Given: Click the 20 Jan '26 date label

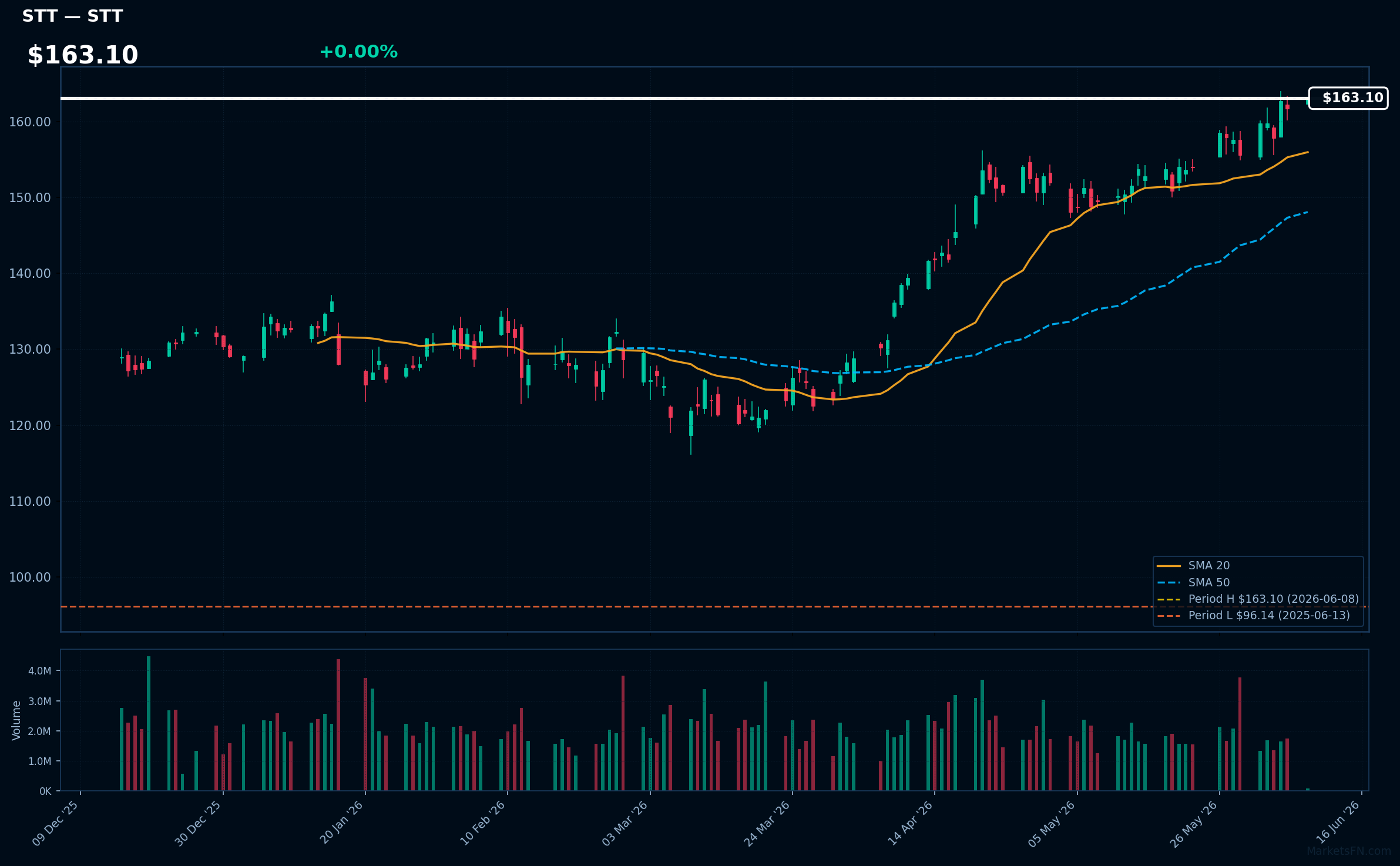Looking at the screenshot, I should 341,823.
